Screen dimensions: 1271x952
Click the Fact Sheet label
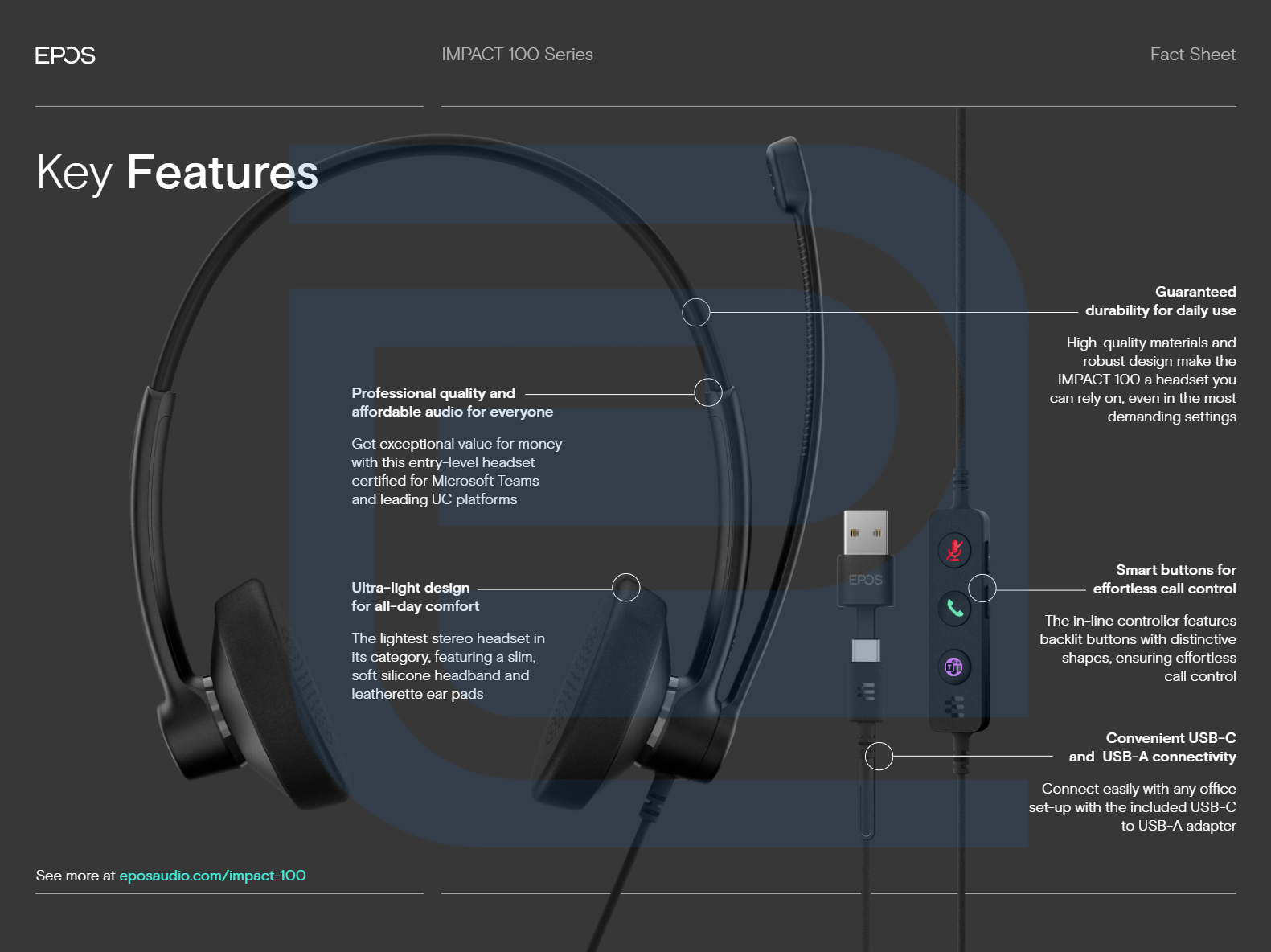[1192, 55]
